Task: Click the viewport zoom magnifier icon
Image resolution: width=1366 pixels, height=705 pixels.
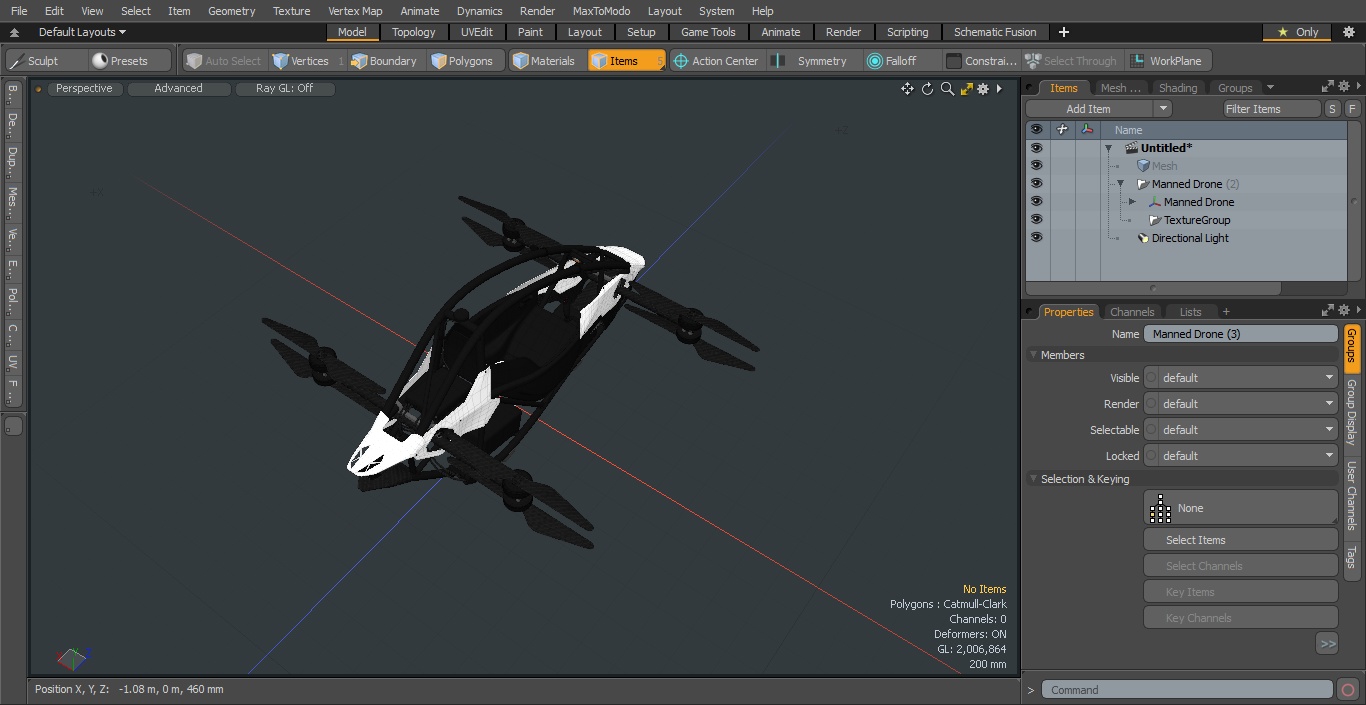Action: tap(947, 89)
